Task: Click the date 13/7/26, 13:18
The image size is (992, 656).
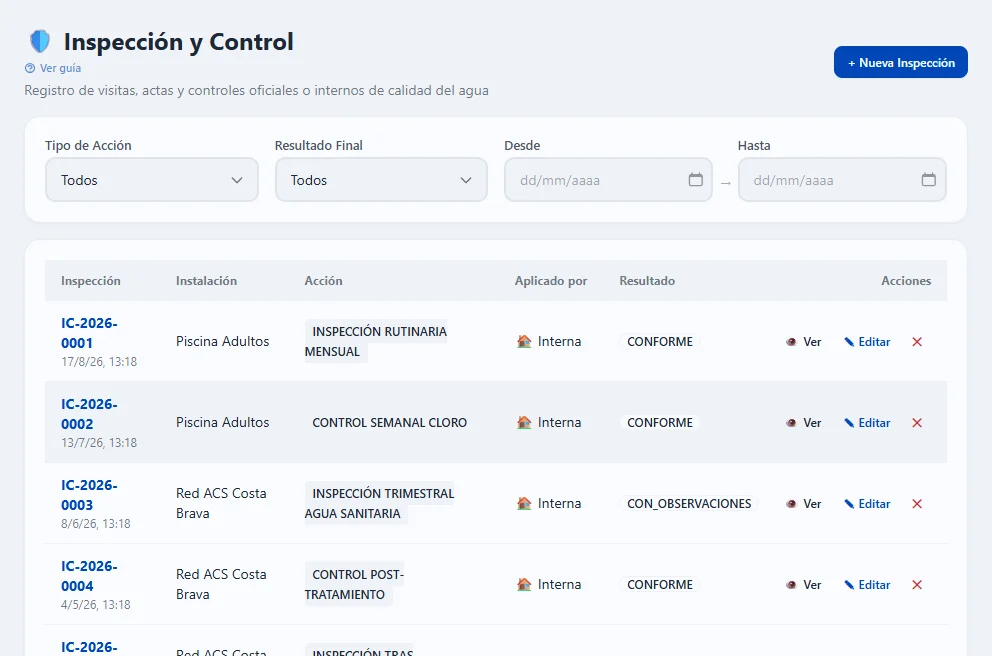Action: click(x=99, y=443)
